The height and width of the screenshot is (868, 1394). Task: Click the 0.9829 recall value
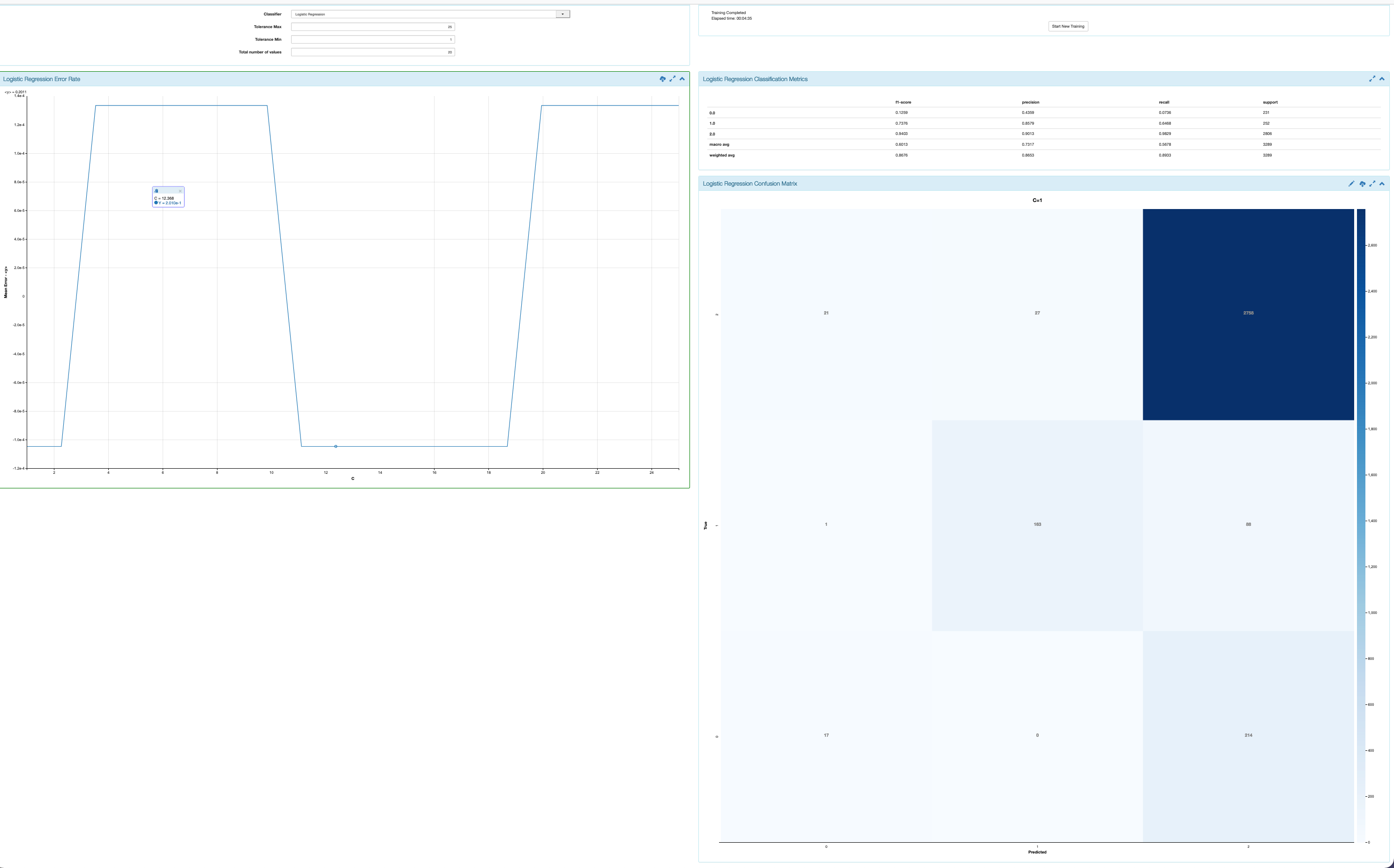[x=1165, y=134]
